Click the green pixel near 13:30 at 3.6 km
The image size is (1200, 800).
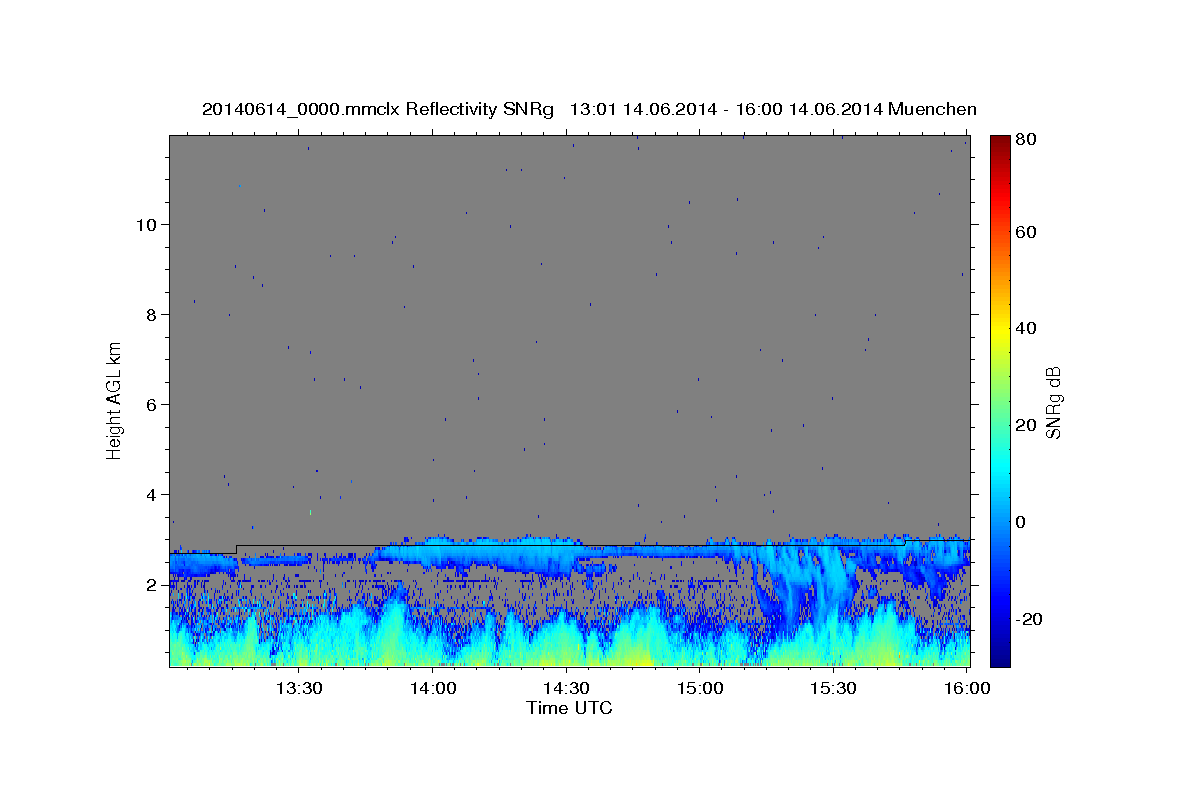[x=310, y=512]
